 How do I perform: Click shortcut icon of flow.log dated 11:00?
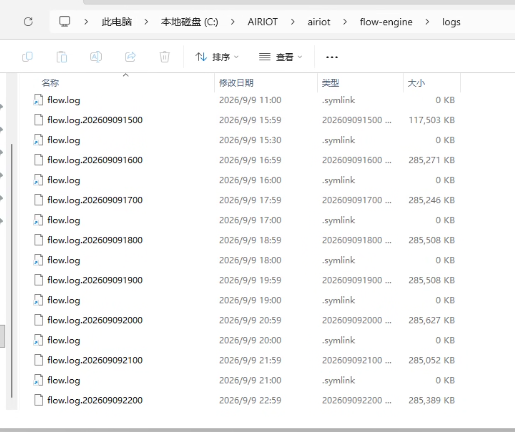coord(38,100)
